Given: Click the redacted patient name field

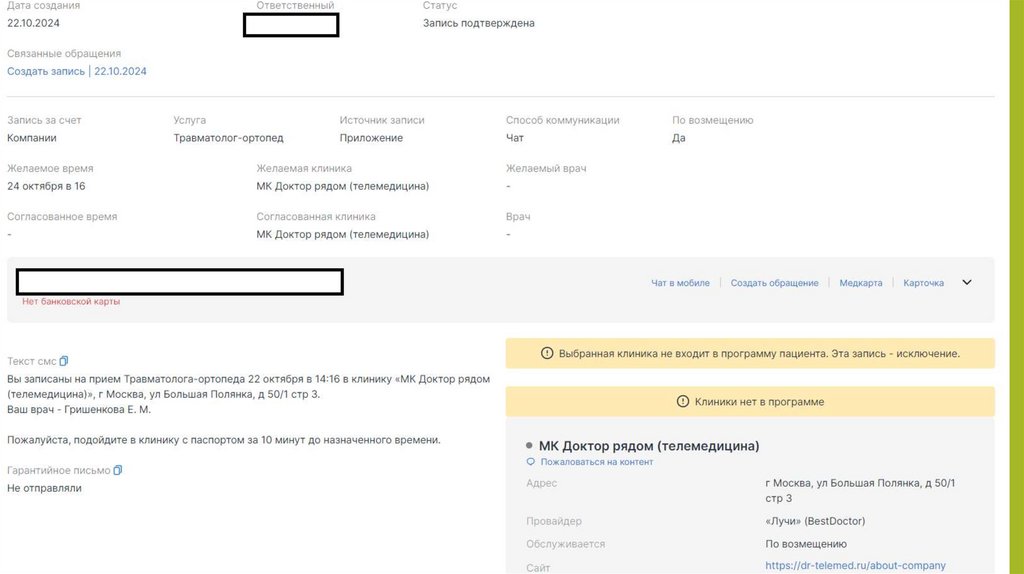Looking at the screenshot, I should pyautogui.click(x=180, y=282).
